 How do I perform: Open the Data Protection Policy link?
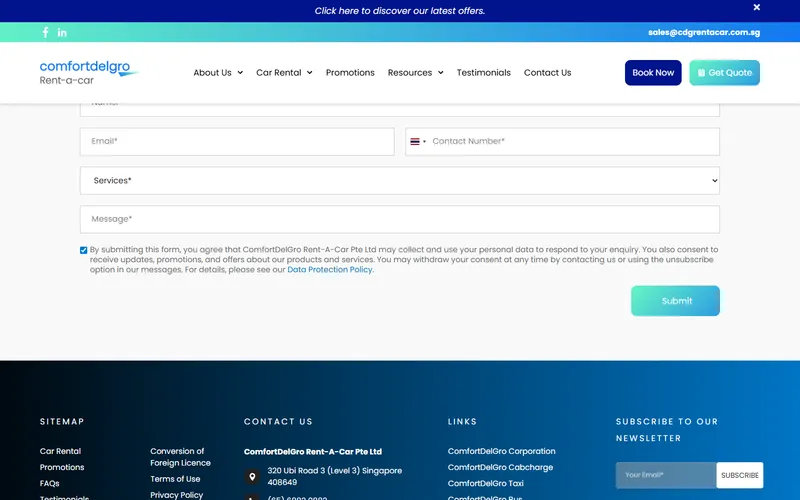(x=330, y=269)
